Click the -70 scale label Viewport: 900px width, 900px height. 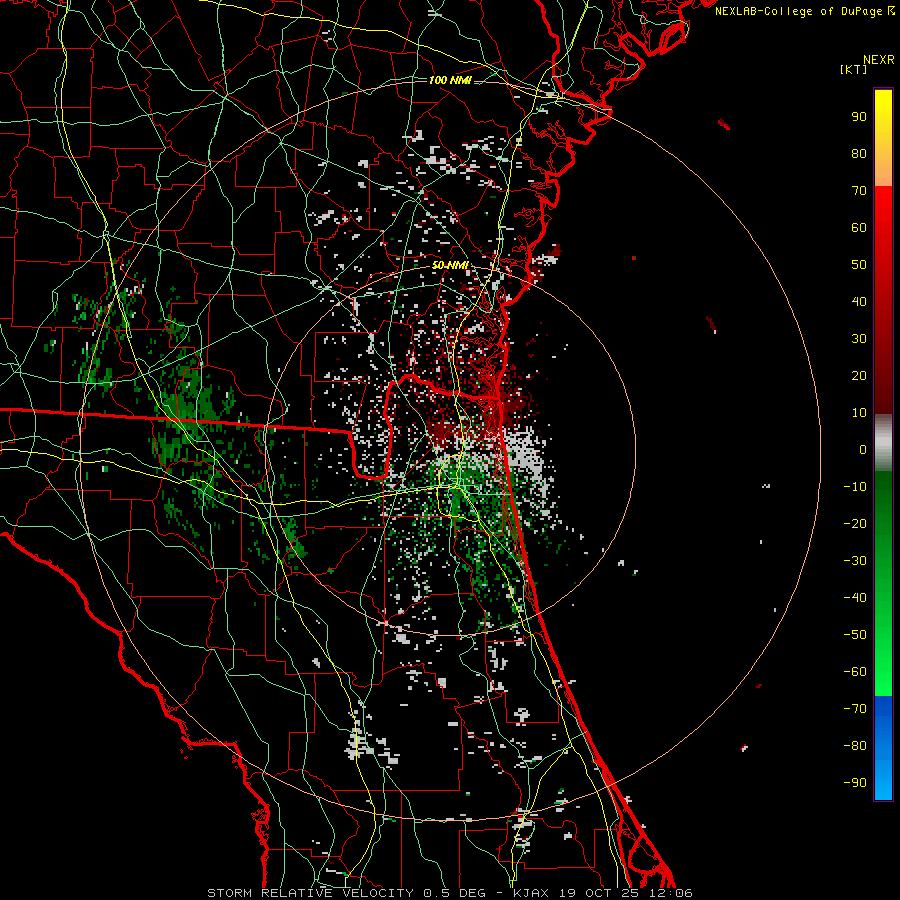click(855, 709)
